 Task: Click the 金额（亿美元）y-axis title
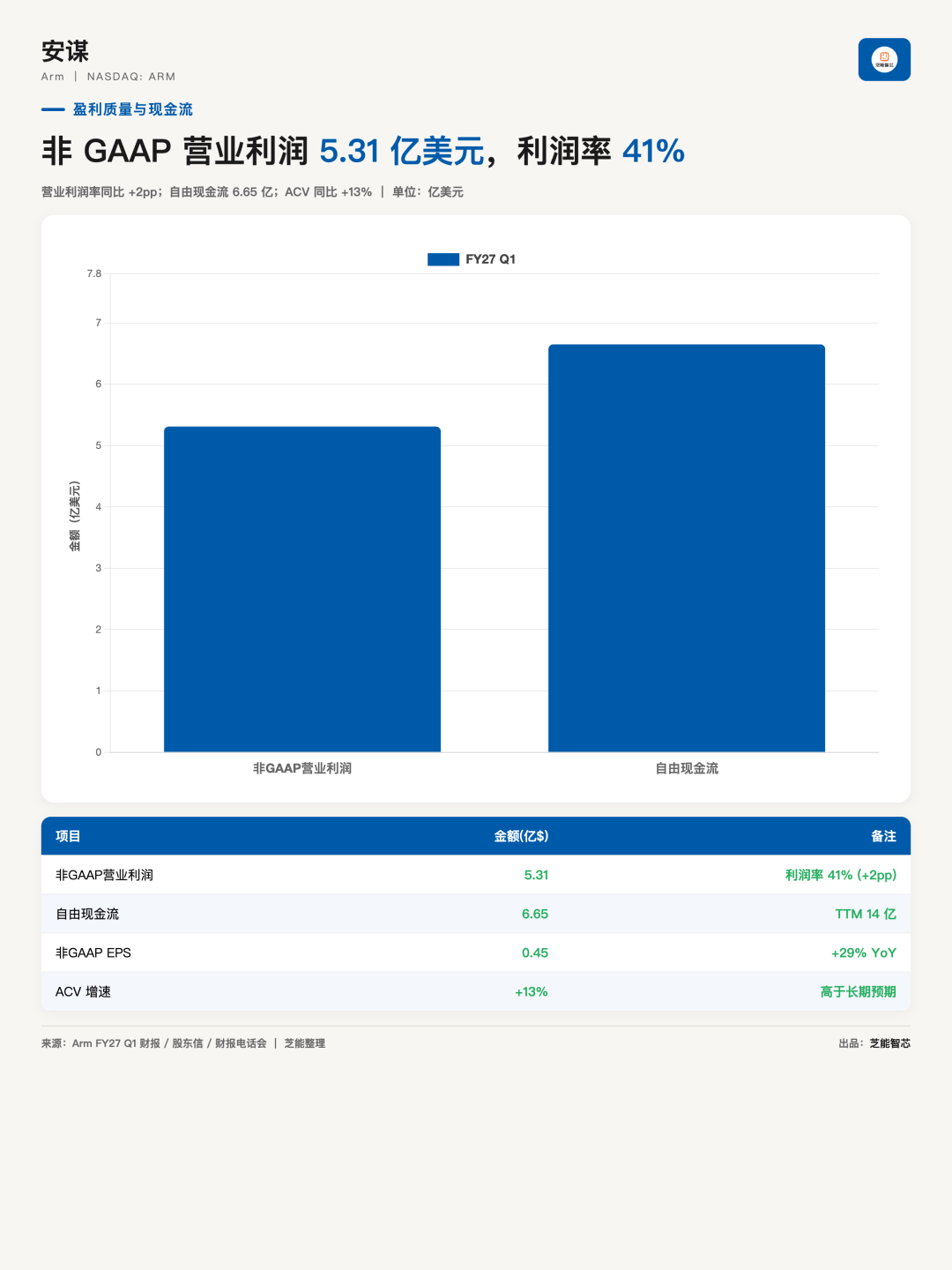pos(75,517)
